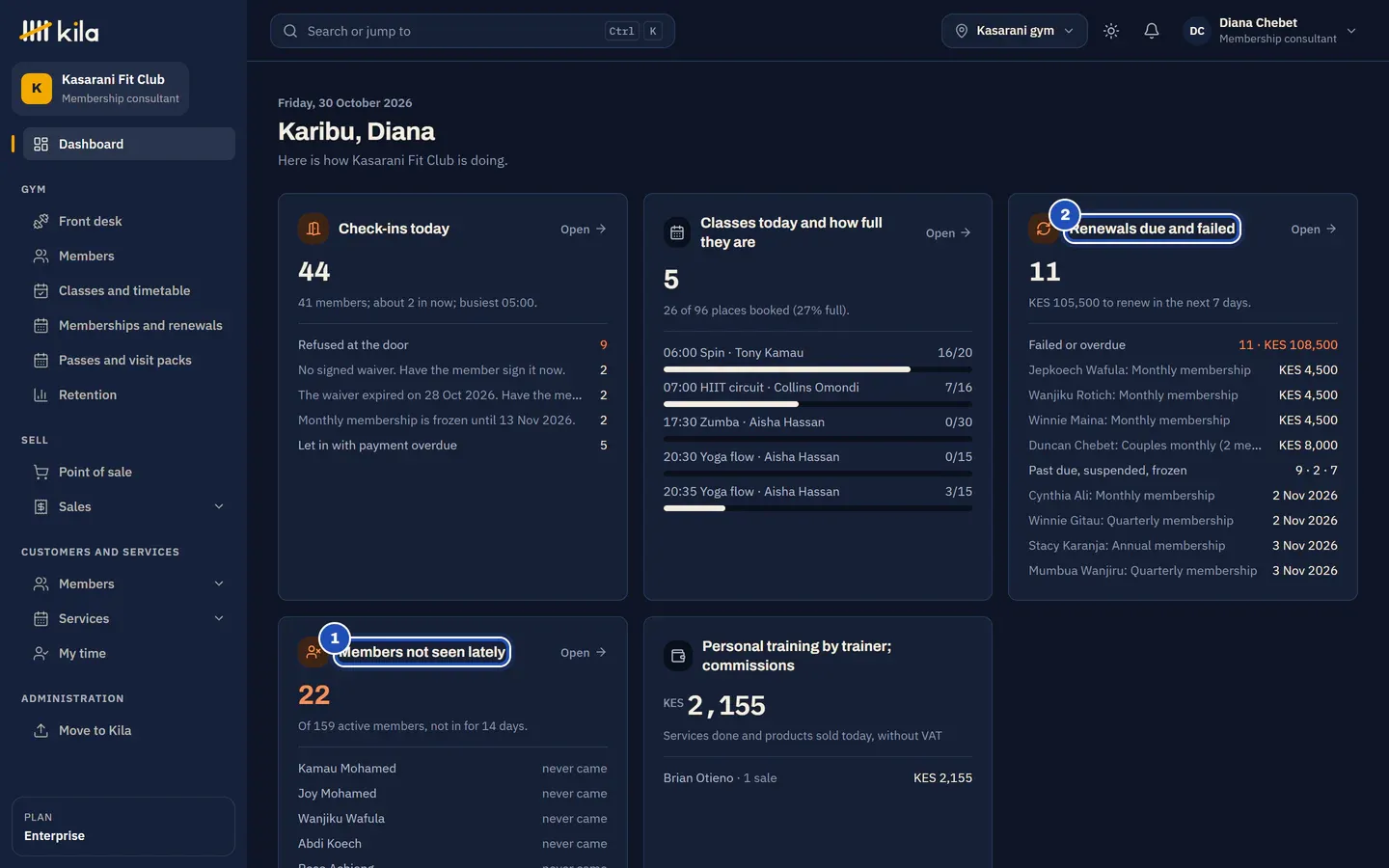
Task: Click the Front desk sidebar icon
Action: point(41,222)
